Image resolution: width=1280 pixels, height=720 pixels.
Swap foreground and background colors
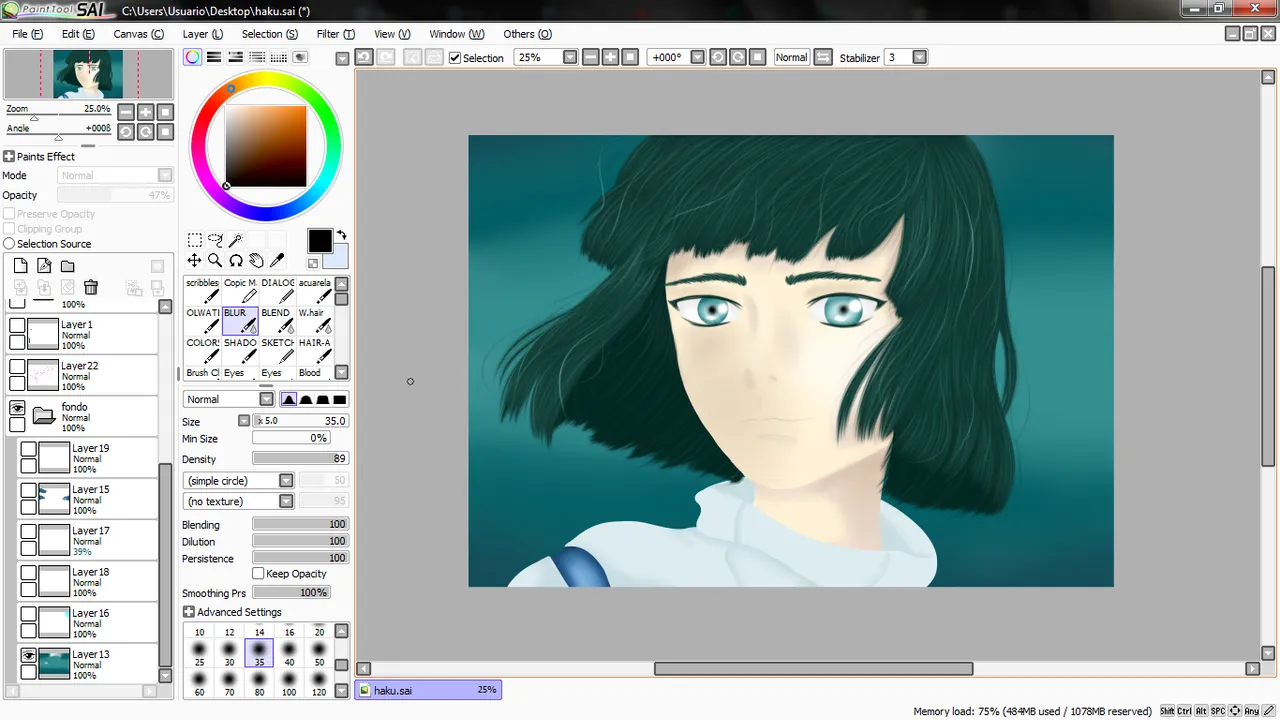point(342,235)
